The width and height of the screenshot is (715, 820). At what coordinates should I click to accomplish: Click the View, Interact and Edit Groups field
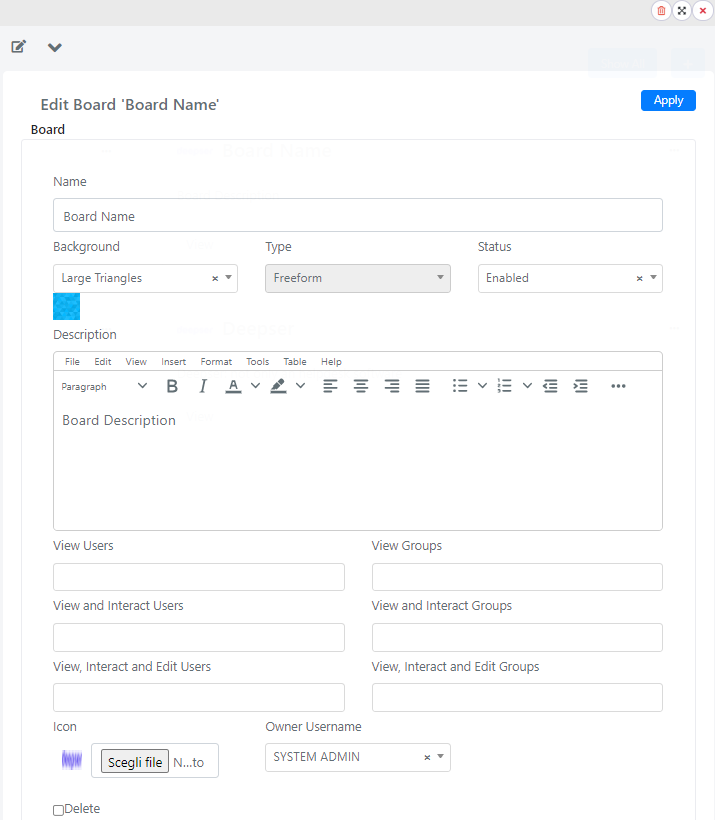click(x=517, y=697)
